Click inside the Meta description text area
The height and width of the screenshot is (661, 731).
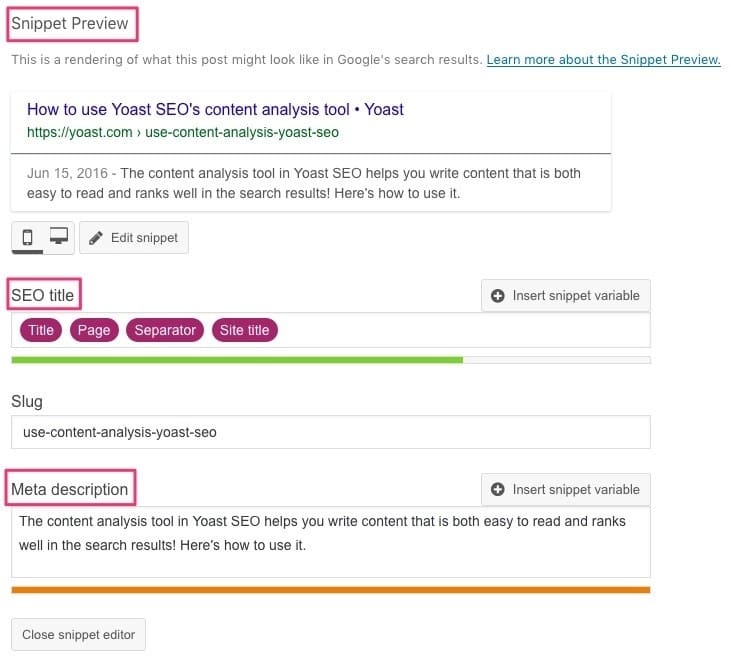[x=331, y=543]
